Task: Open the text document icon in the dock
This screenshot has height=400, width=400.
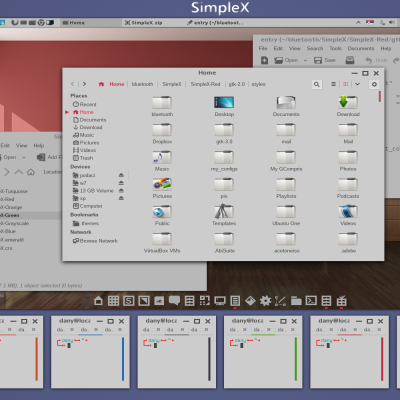Action: [235, 301]
